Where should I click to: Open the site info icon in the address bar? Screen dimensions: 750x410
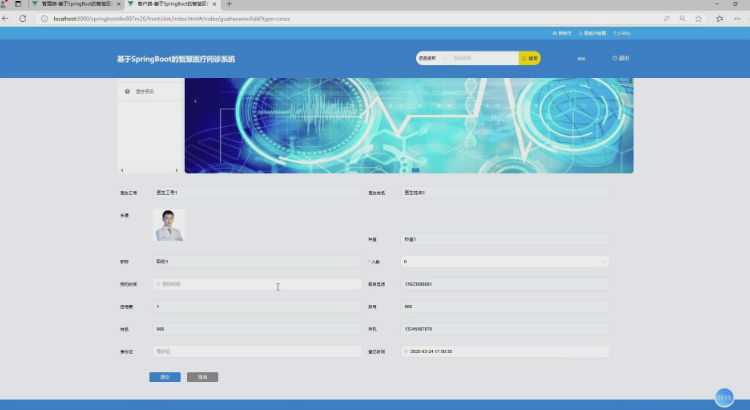[x=44, y=19]
